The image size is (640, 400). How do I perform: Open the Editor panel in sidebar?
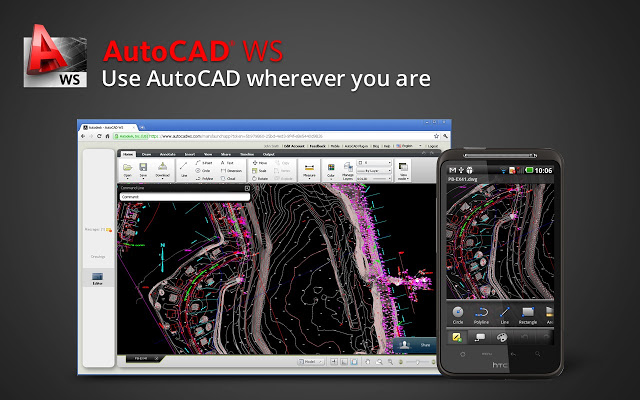click(x=98, y=278)
